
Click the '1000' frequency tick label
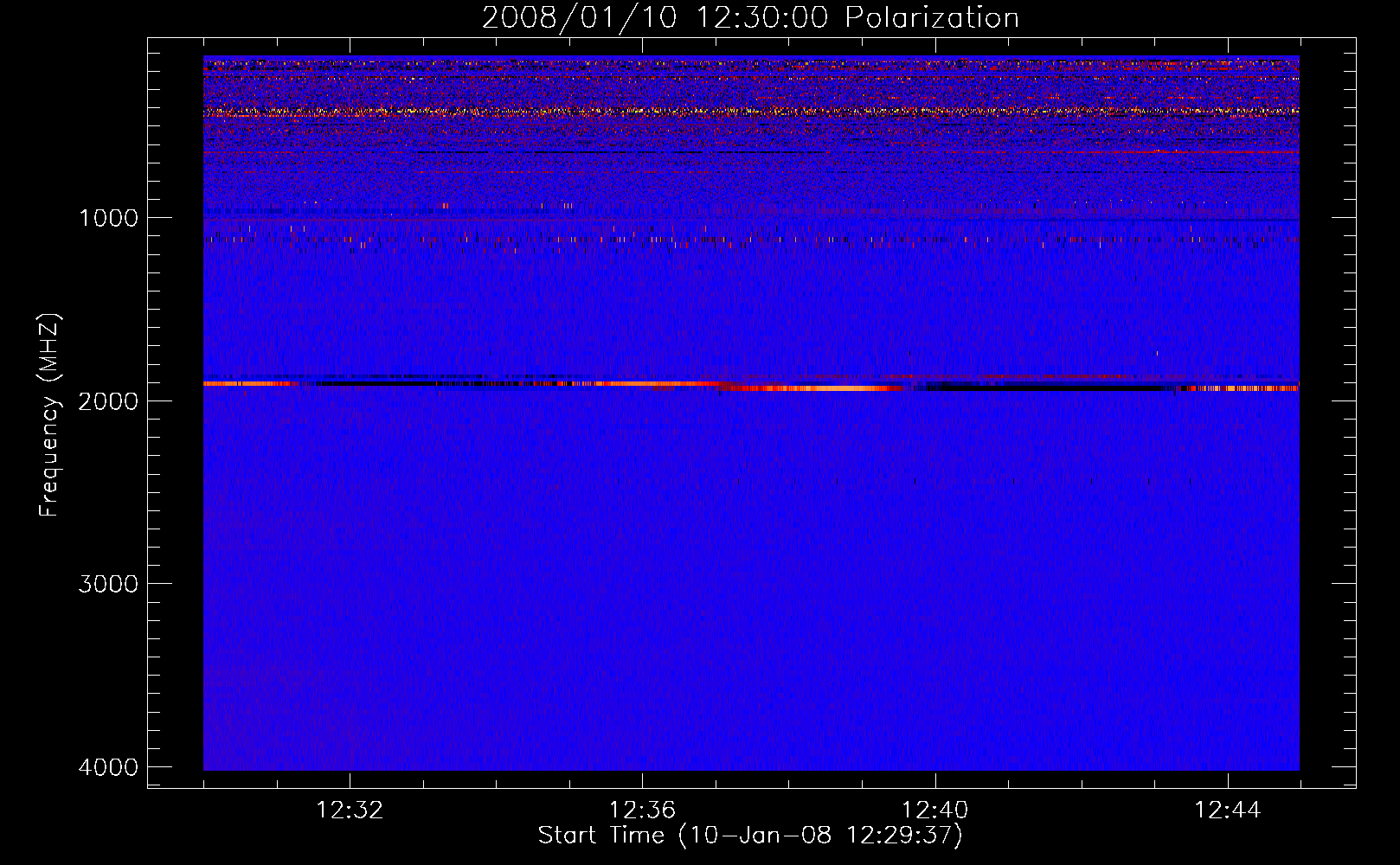(x=108, y=218)
